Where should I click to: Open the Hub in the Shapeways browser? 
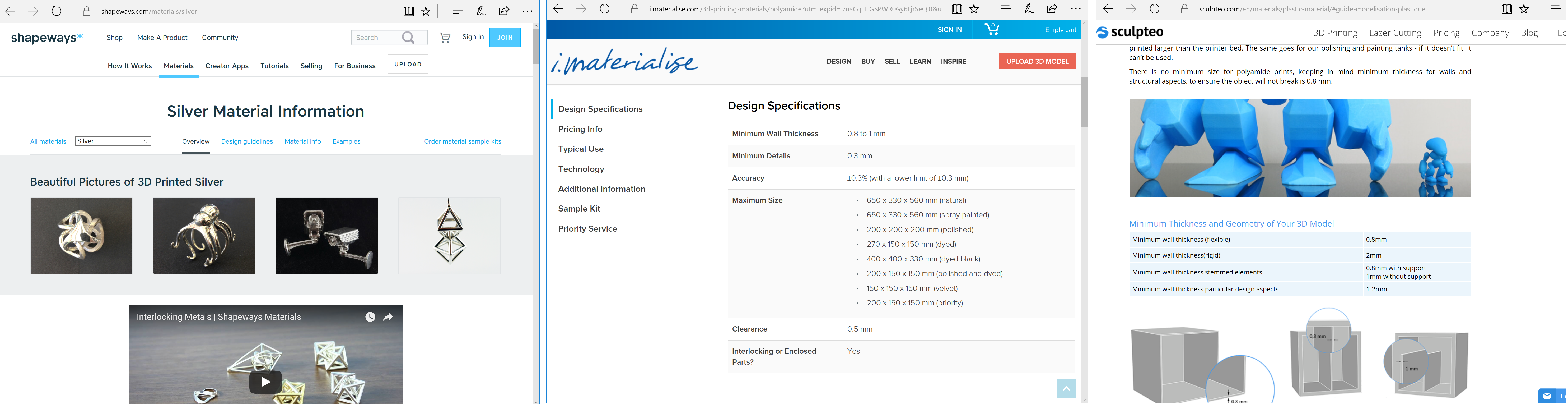(458, 11)
